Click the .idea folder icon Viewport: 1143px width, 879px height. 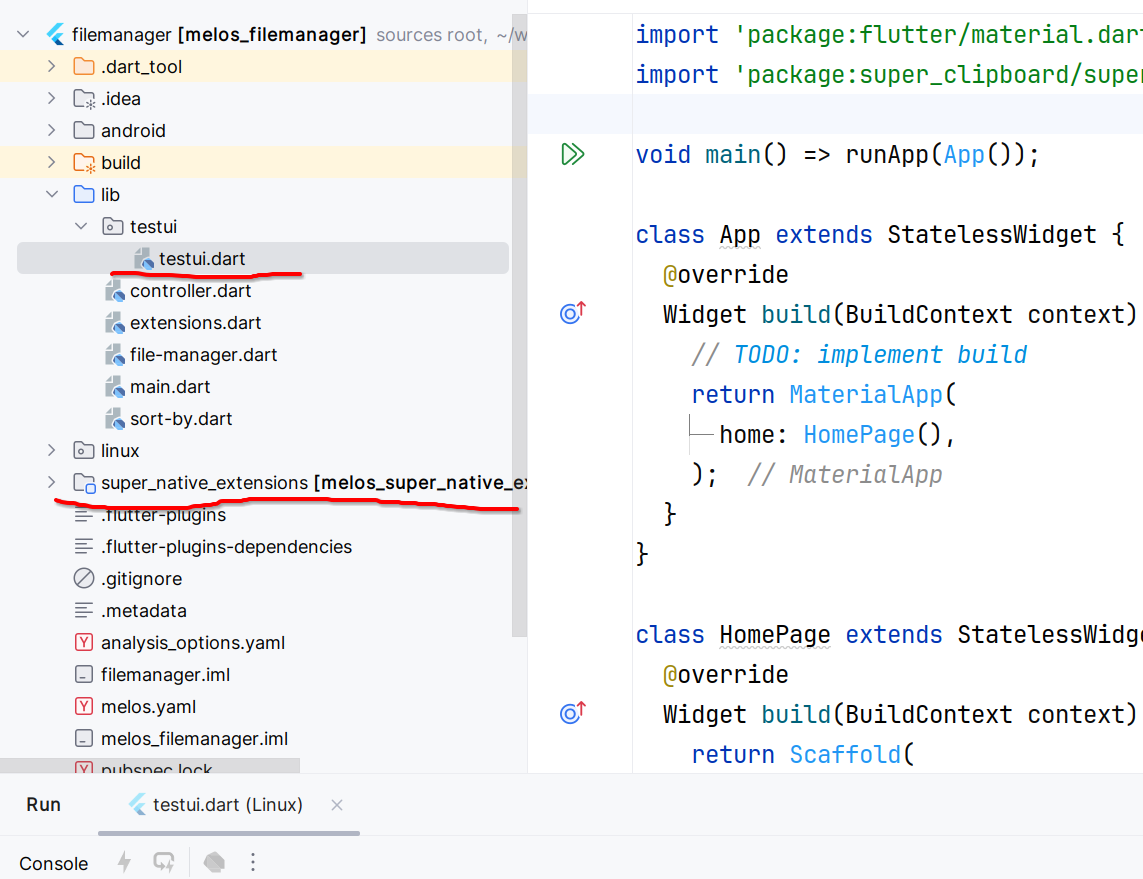(84, 98)
